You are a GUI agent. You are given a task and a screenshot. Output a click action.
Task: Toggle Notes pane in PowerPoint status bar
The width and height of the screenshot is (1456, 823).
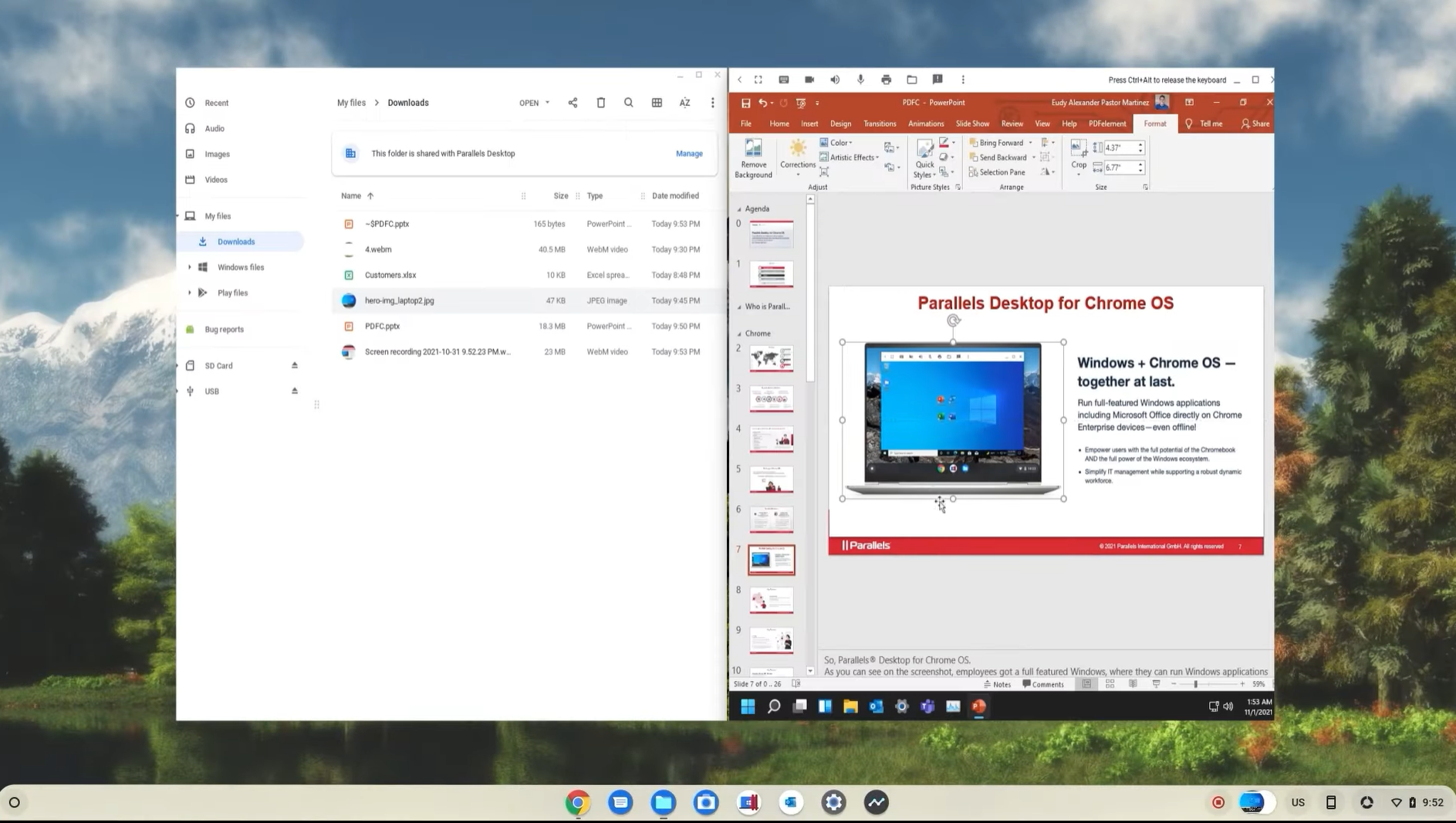pos(997,684)
